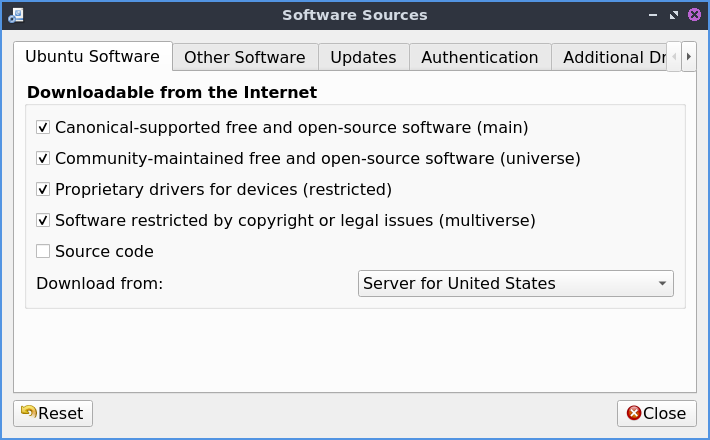Go to Additional Drivers tab

tap(610, 57)
